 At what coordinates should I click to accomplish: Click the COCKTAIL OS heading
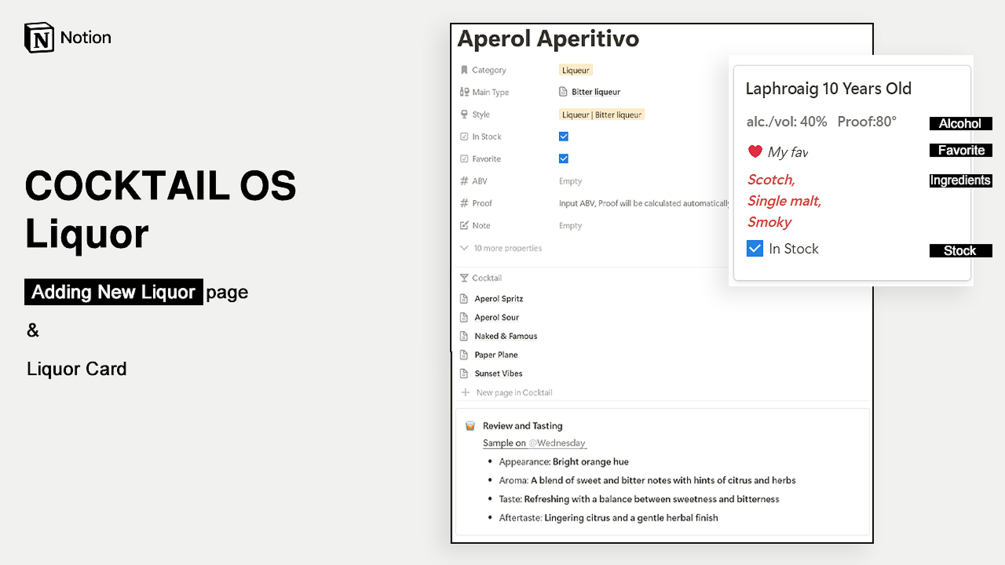(x=160, y=186)
